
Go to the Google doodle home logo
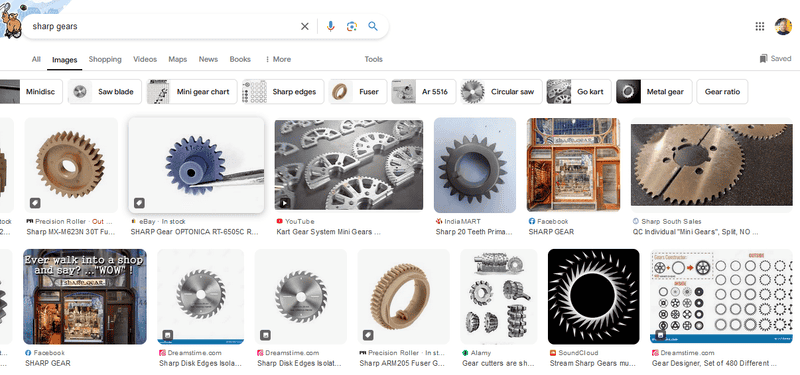point(10,19)
